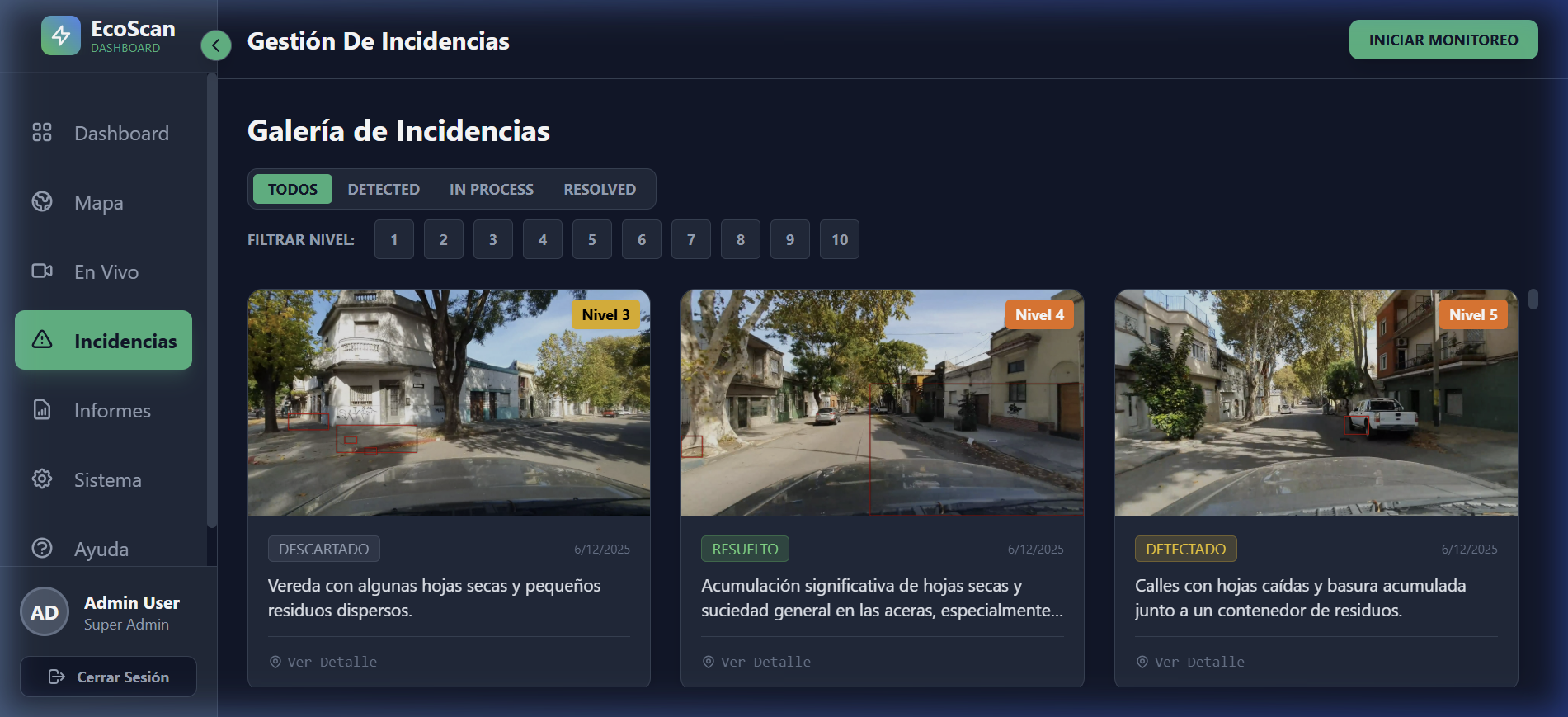Toggle level filter 6
1568x717 pixels.
642,239
